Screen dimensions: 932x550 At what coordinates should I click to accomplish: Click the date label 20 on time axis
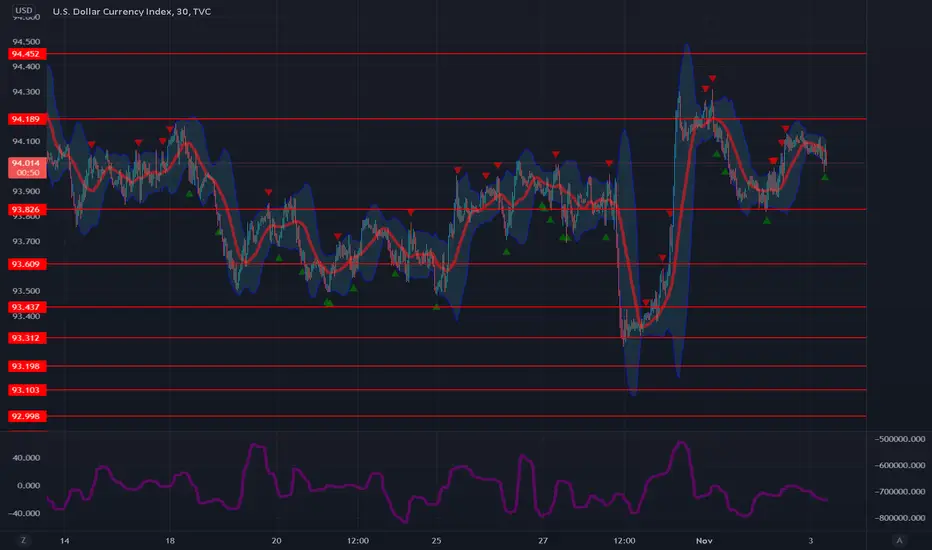coord(276,540)
